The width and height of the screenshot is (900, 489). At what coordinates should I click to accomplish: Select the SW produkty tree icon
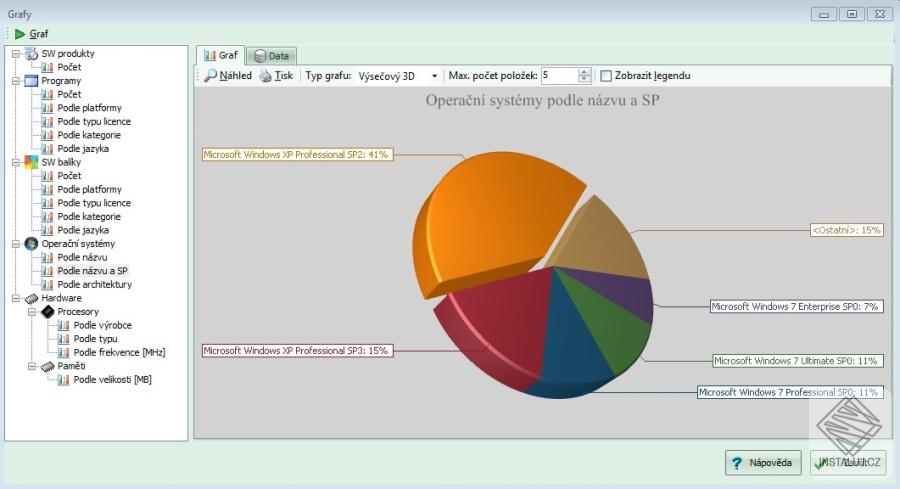32,53
